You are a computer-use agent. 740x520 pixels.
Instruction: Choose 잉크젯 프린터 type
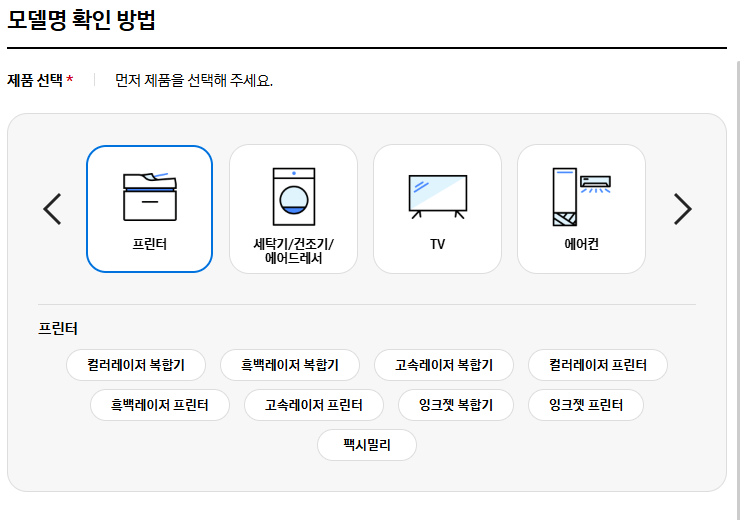pos(586,405)
